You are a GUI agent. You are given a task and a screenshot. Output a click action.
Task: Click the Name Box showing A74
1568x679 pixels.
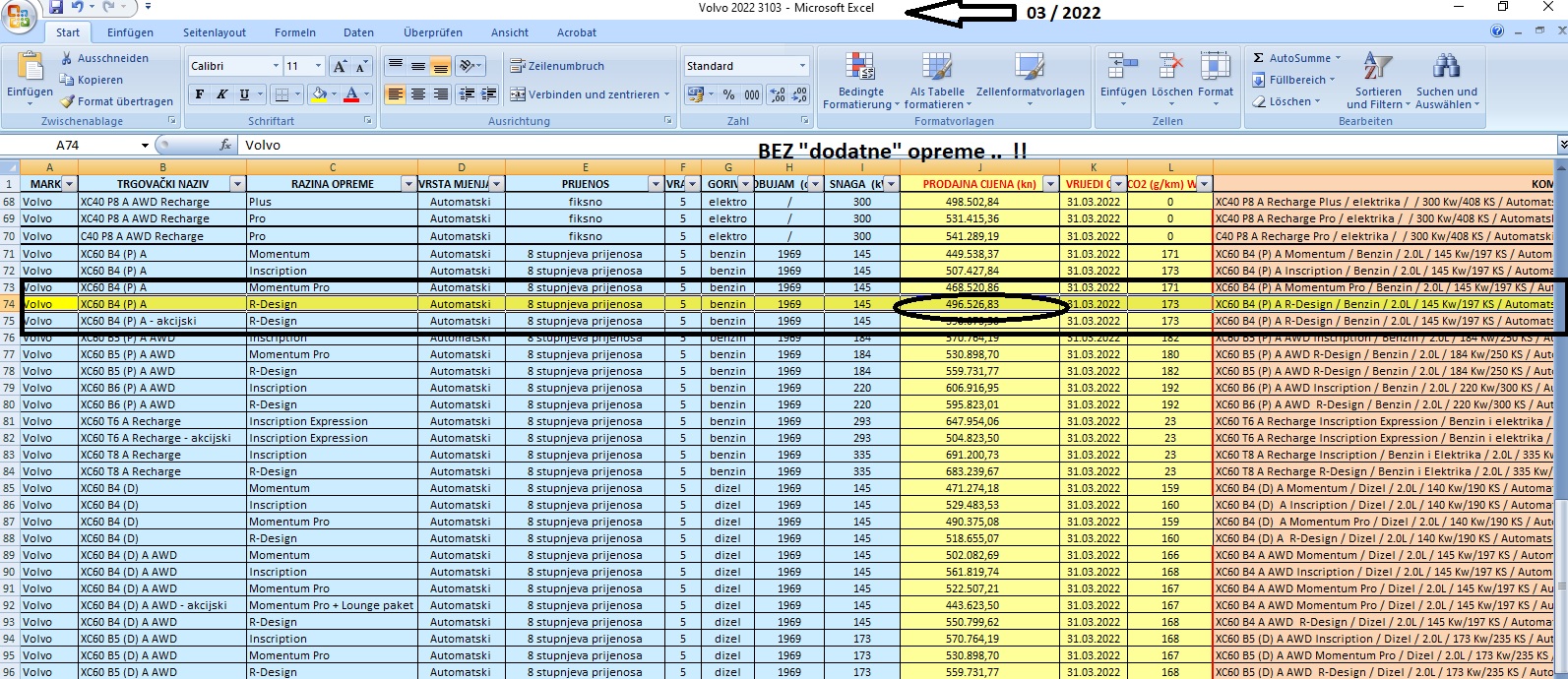coord(77,145)
